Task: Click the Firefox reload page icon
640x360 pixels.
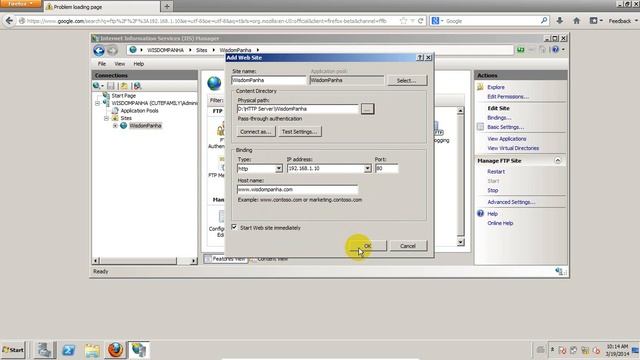Action: pyautogui.click(x=420, y=21)
